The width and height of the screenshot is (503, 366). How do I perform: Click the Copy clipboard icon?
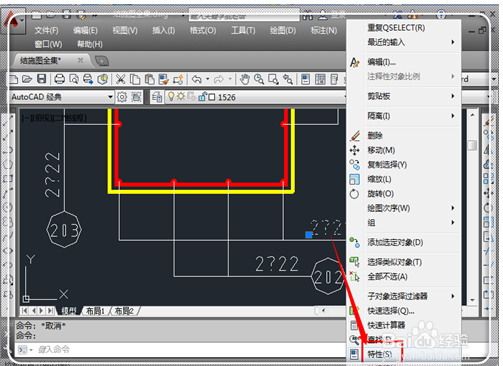[x=135, y=79]
